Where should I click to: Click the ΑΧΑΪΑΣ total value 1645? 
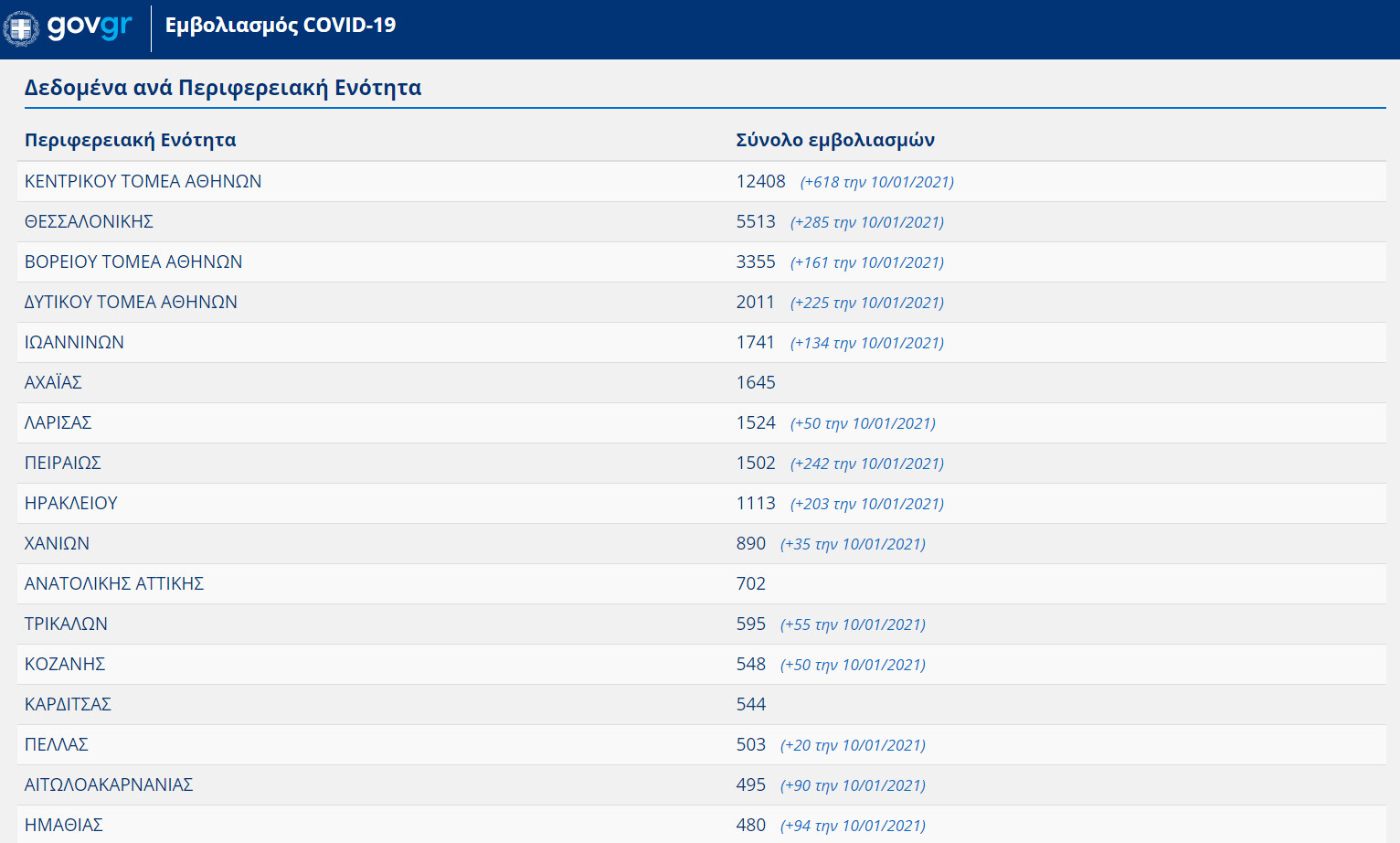[x=755, y=383]
